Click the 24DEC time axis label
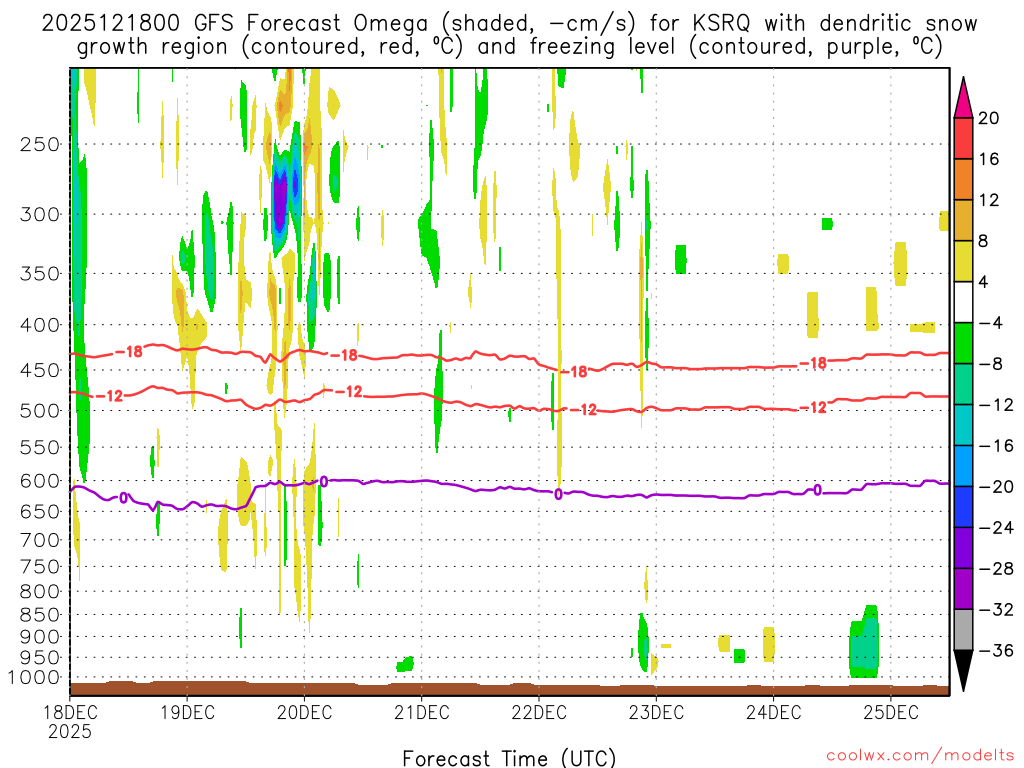Screen dimensions: 1024x768 point(773,712)
